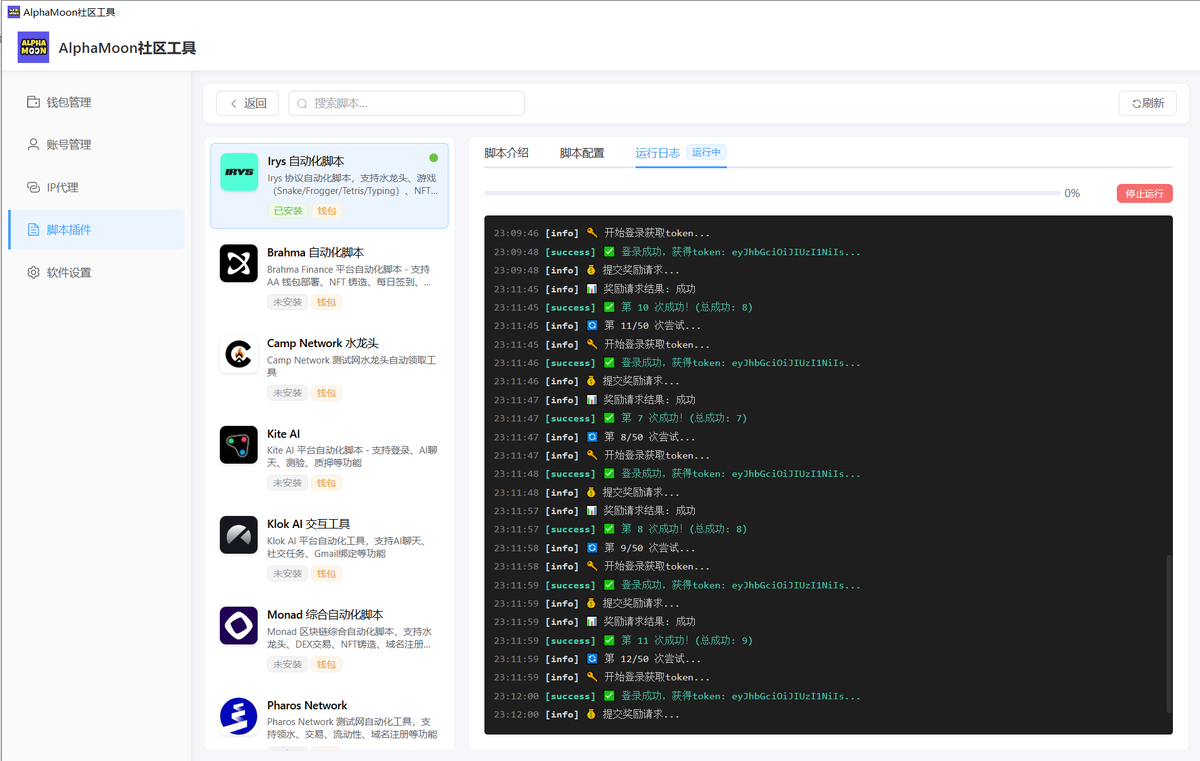Select the Klok AI logo
Screen dimensions: 1200x761
tap(239, 535)
